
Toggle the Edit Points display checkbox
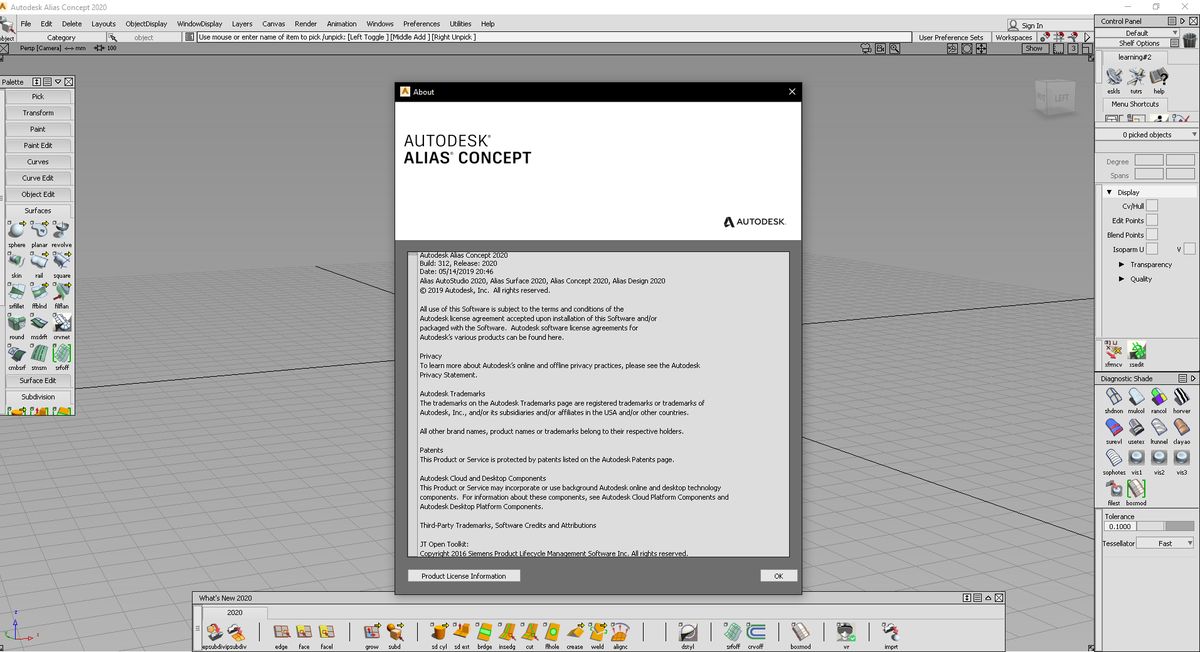[x=1152, y=220]
